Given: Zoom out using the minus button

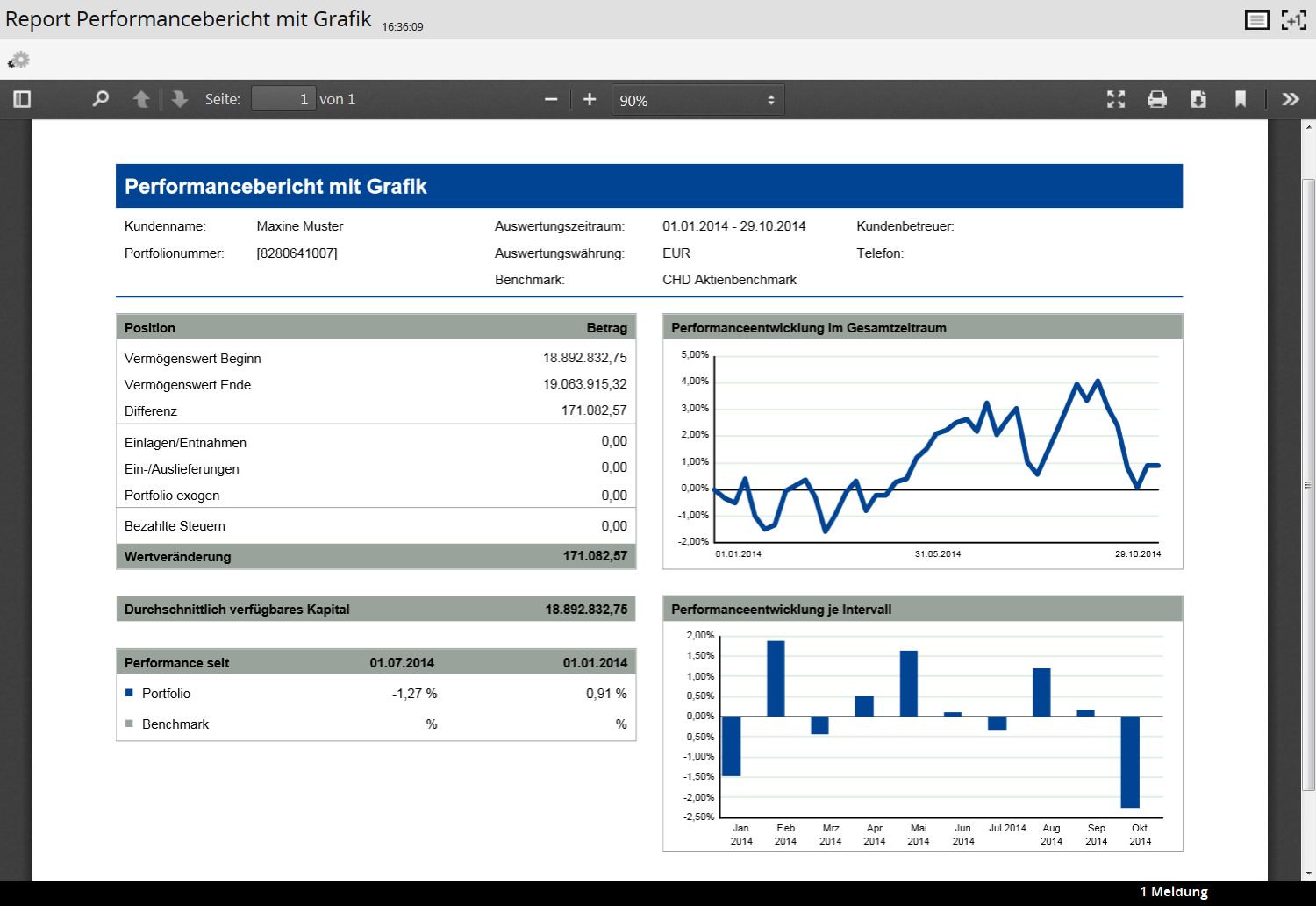Looking at the screenshot, I should (x=551, y=99).
